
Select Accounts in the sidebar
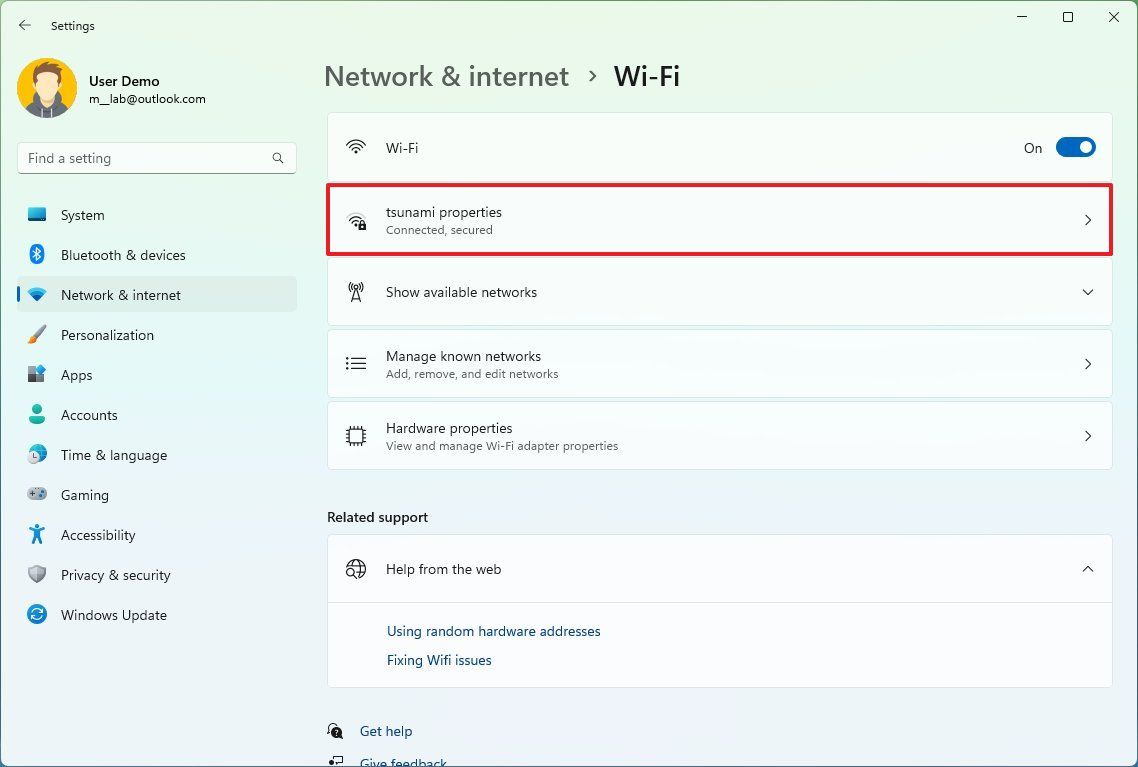click(89, 414)
